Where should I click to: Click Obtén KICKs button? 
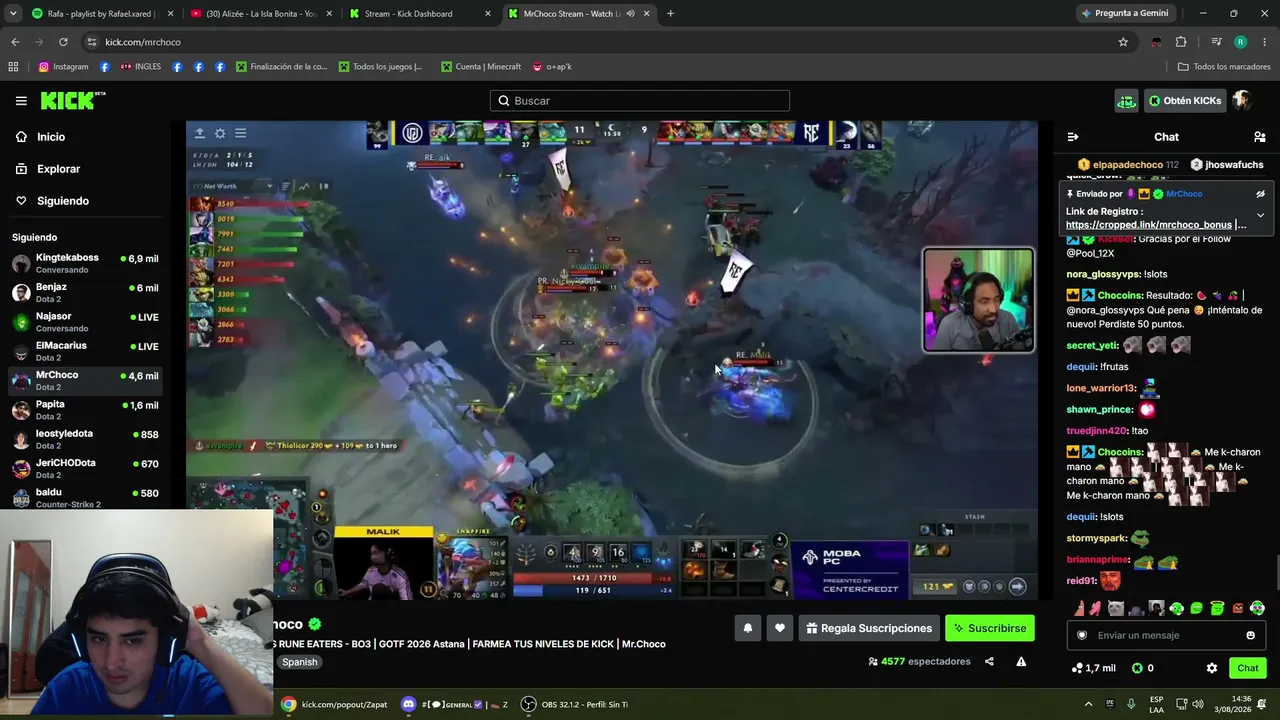pos(1185,101)
